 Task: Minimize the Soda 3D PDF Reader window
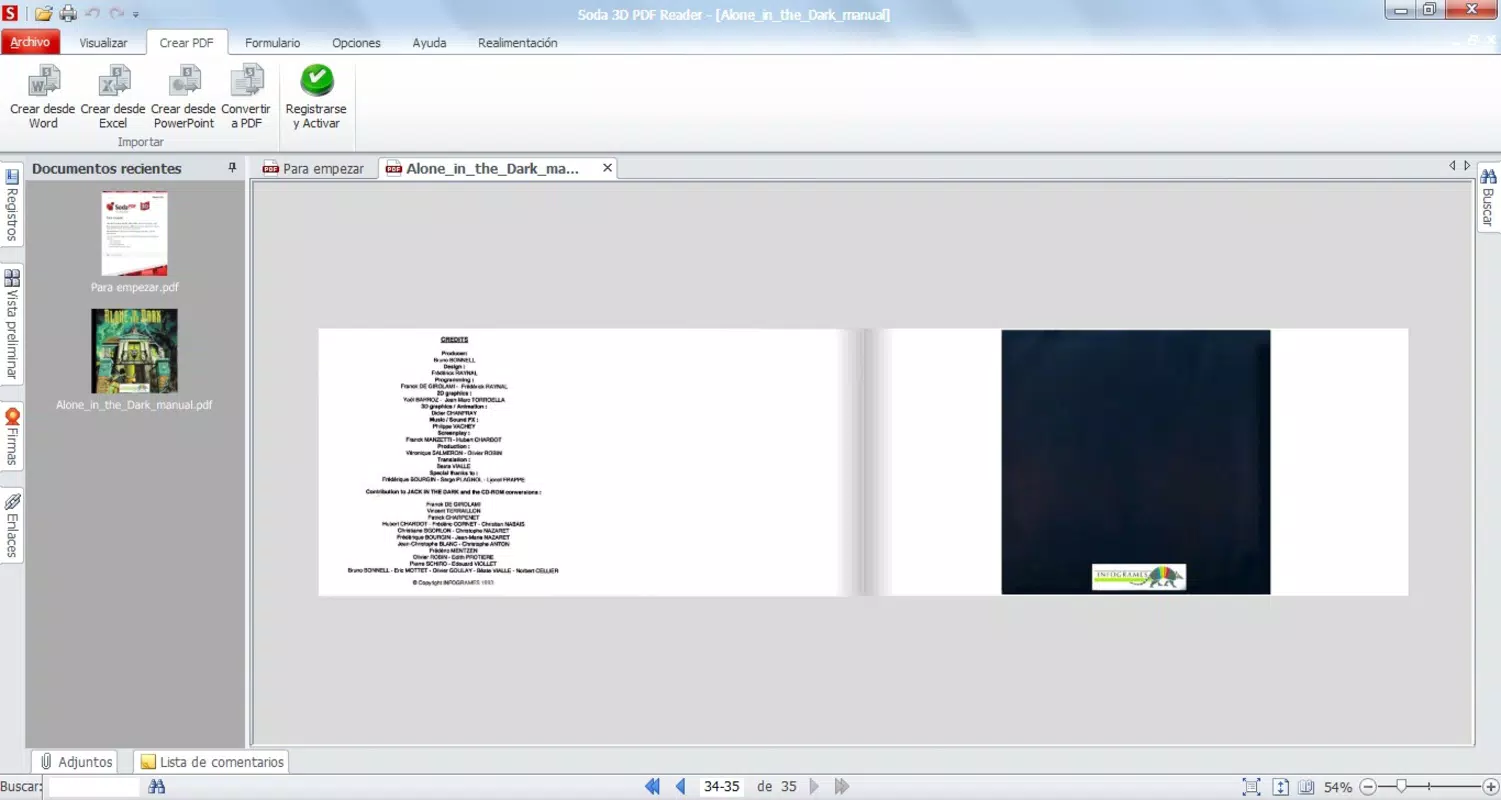pos(1401,10)
